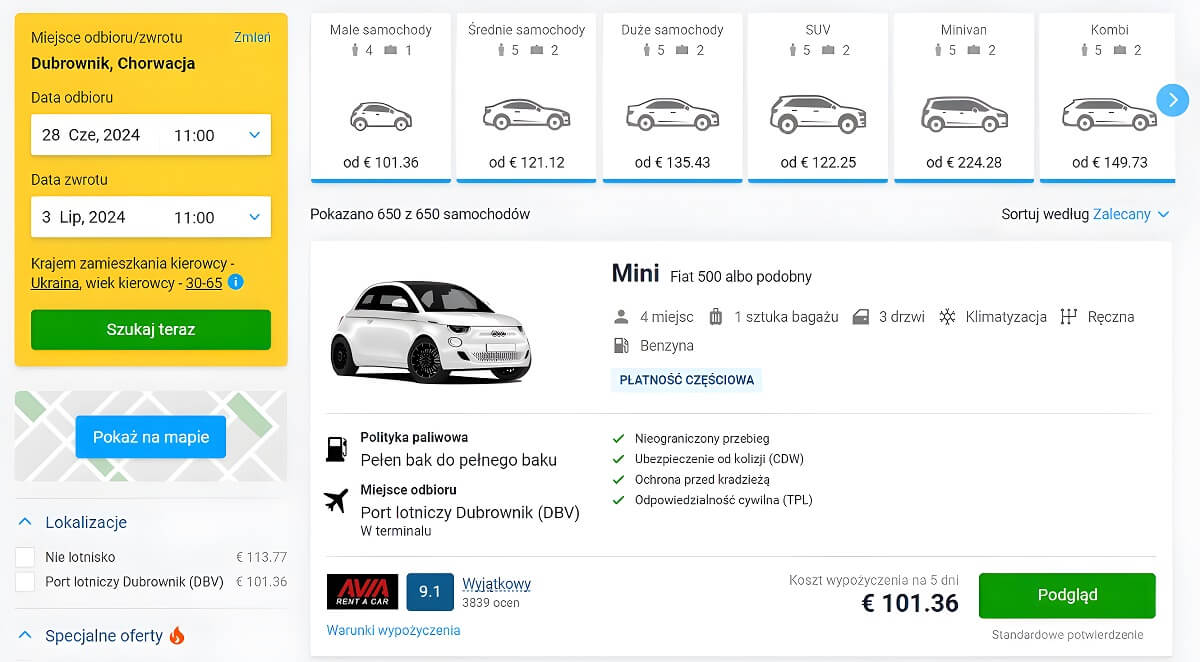Image resolution: width=1200 pixels, height=662 pixels.
Task: Click the snowflake Klimatyzacja icon
Action: tap(947, 317)
